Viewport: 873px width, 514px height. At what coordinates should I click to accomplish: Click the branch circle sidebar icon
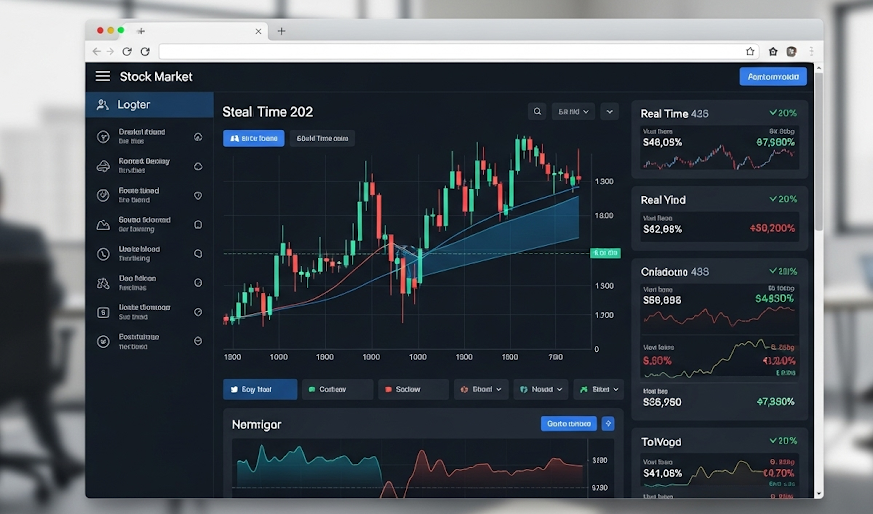pyautogui.click(x=103, y=136)
